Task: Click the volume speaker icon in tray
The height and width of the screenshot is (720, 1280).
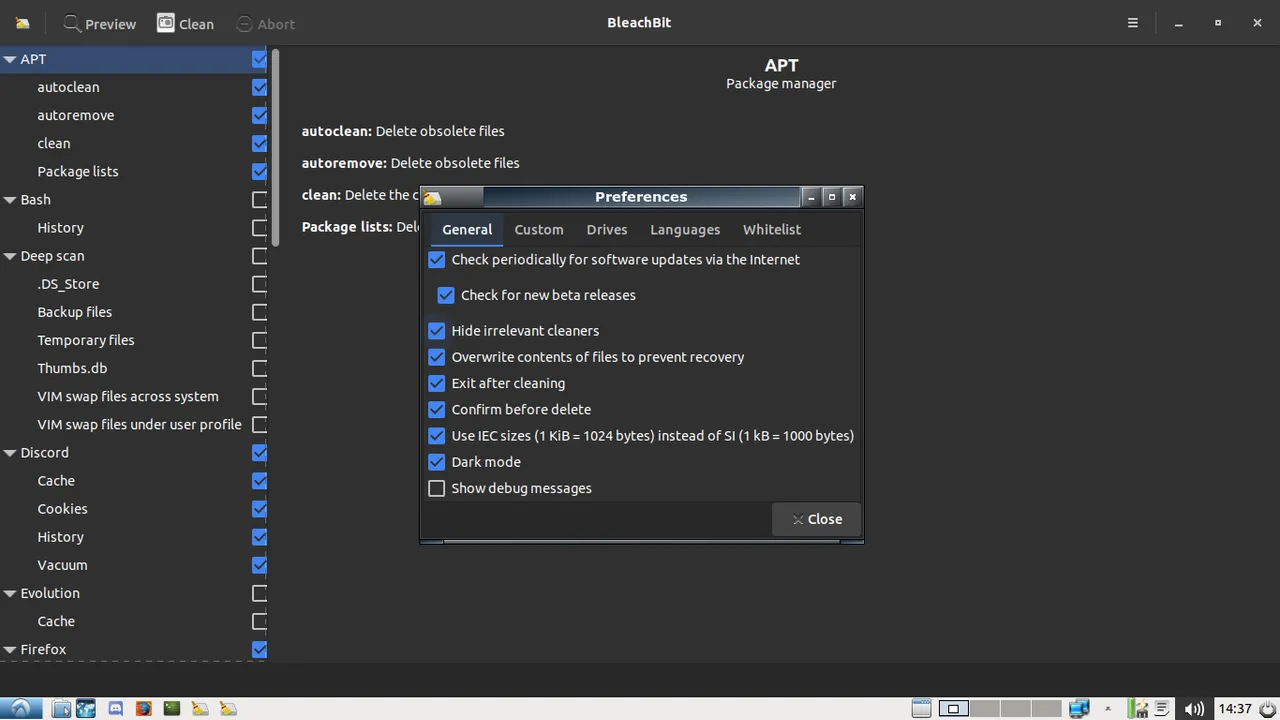Action: 1194,708
